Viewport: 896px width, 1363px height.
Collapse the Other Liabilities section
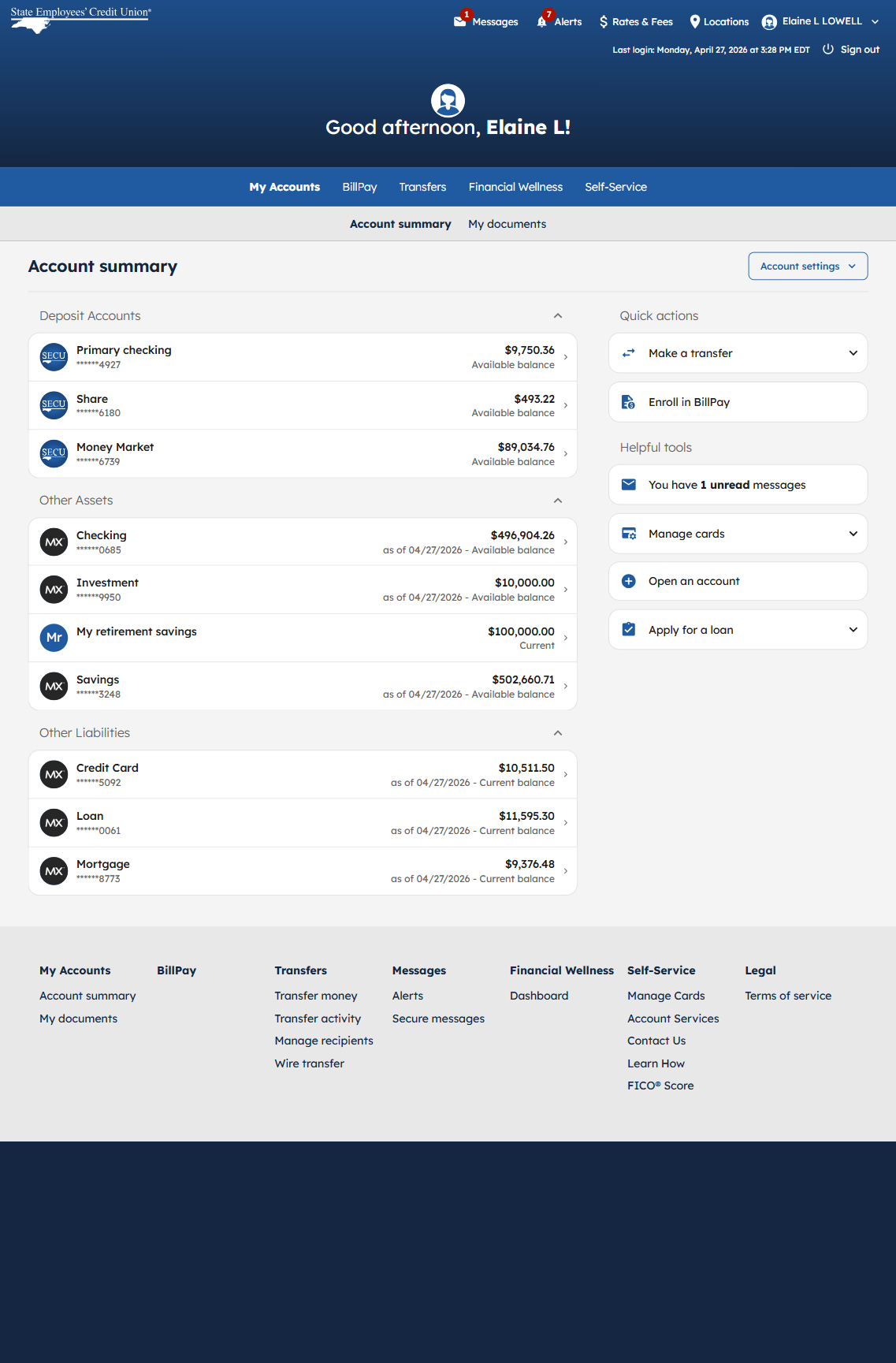(558, 733)
